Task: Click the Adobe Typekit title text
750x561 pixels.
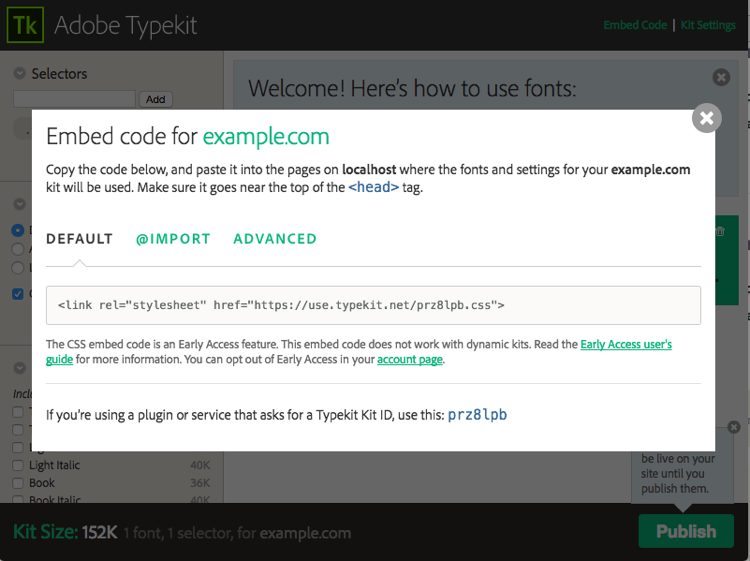Action: (125, 25)
